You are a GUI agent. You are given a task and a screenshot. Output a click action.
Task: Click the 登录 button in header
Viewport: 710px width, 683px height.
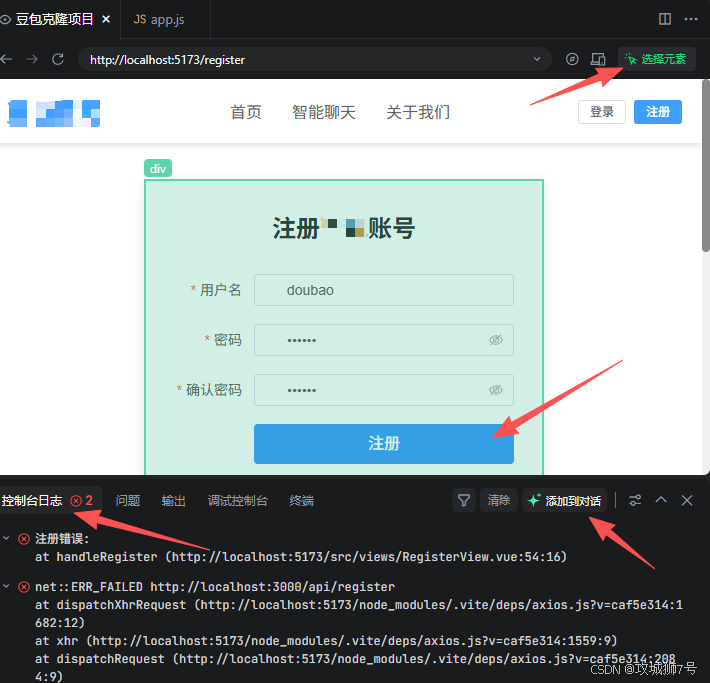pos(602,112)
